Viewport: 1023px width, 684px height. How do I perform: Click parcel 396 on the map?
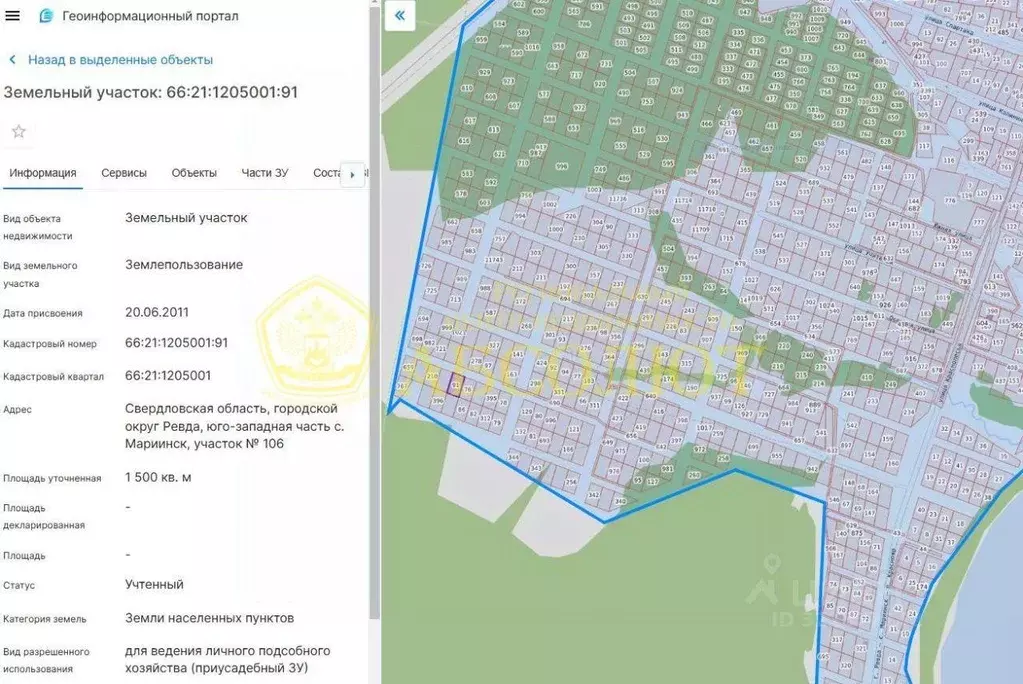[x=437, y=401]
